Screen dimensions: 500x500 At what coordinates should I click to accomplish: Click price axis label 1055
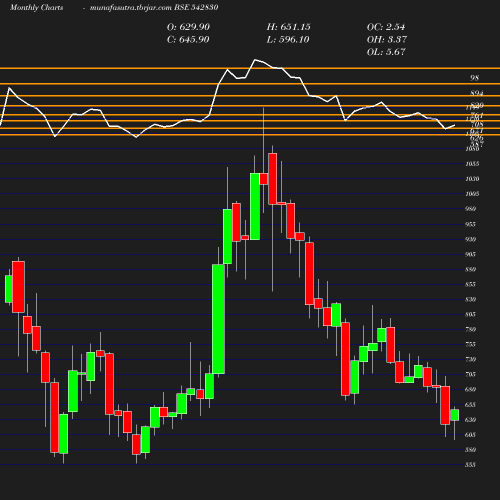tap(472, 164)
